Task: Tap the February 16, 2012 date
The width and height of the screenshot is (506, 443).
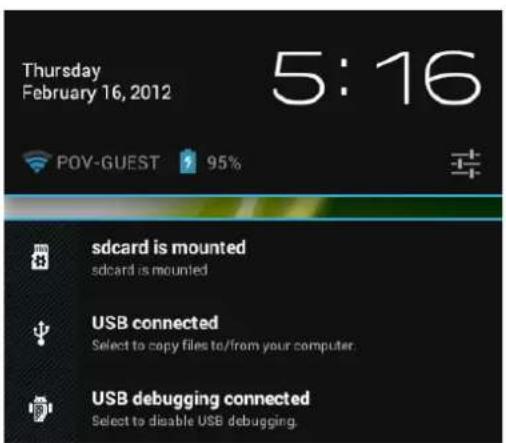Action: tap(97, 92)
